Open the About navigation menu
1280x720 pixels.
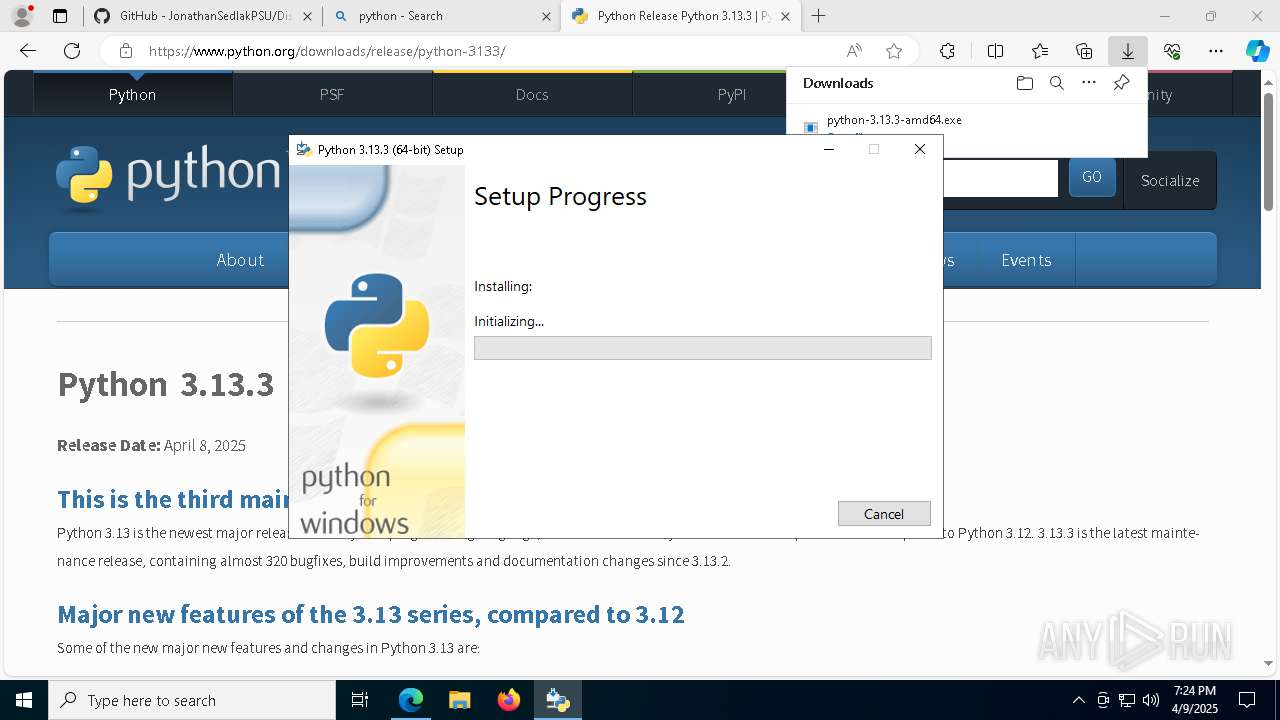[240, 260]
